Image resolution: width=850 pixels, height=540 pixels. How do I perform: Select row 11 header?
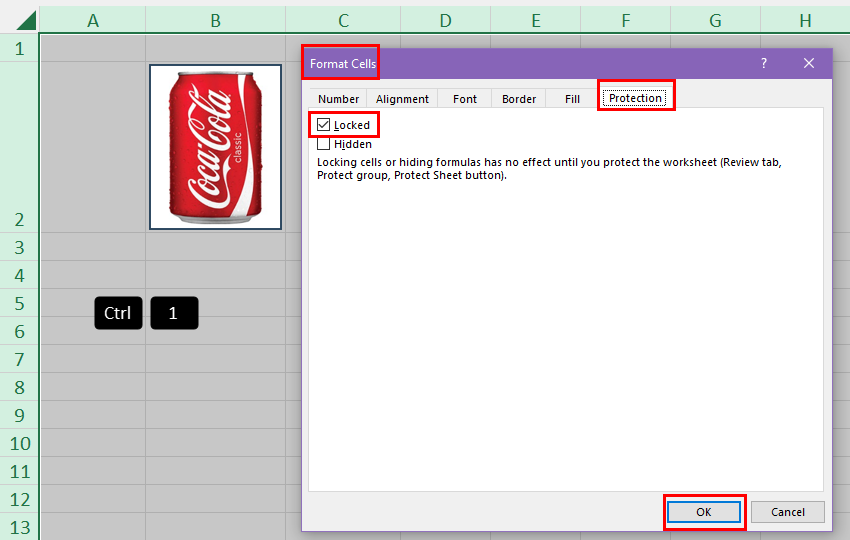20,471
